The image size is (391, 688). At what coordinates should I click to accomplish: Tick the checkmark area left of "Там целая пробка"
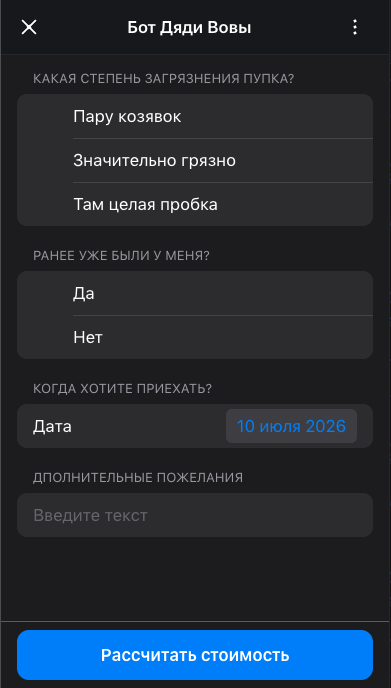[x=45, y=204]
